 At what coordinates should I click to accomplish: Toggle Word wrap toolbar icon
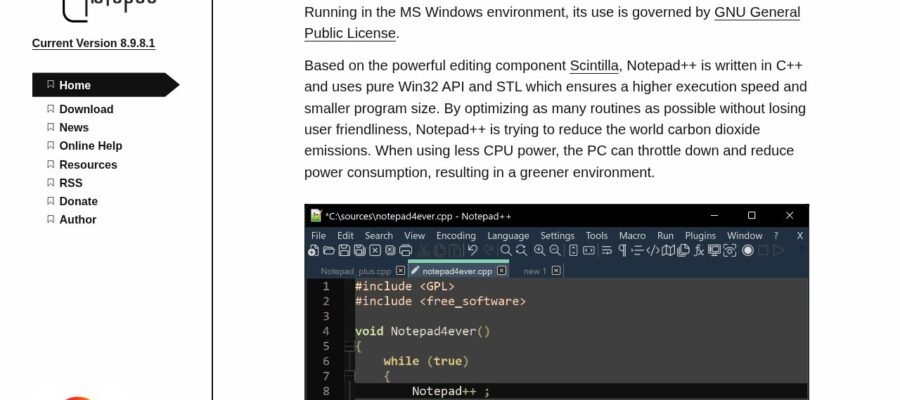coord(607,250)
